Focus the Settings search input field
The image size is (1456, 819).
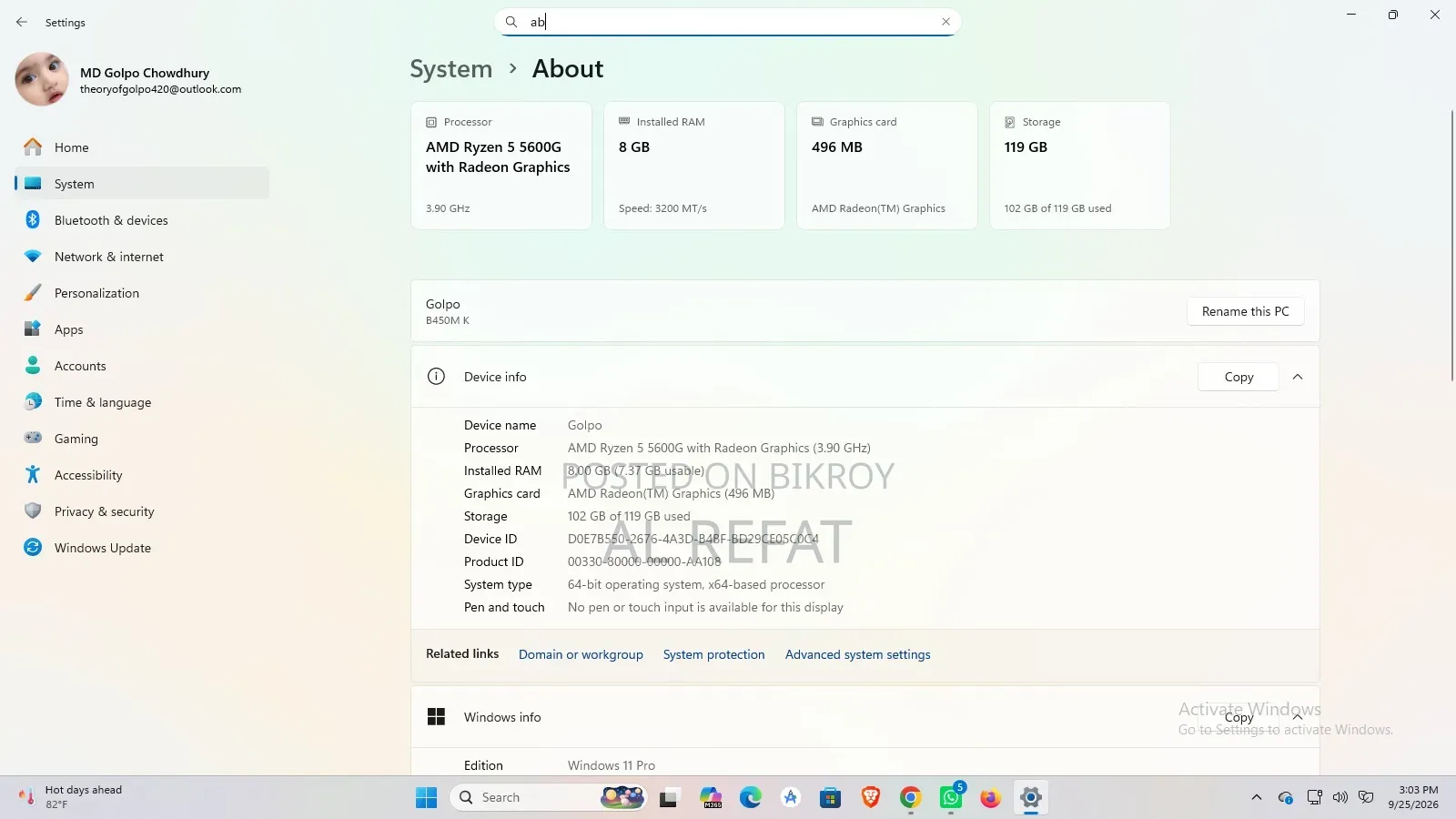click(x=728, y=22)
